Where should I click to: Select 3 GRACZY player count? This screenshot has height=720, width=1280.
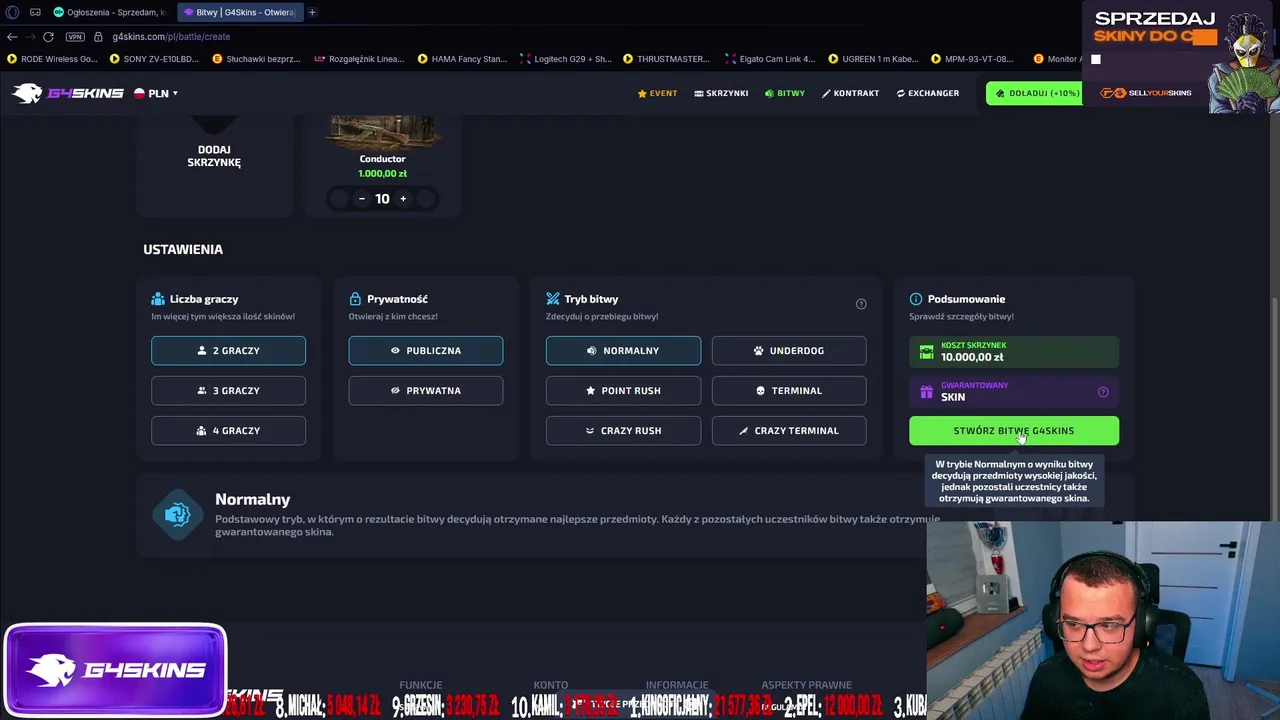[x=228, y=391]
